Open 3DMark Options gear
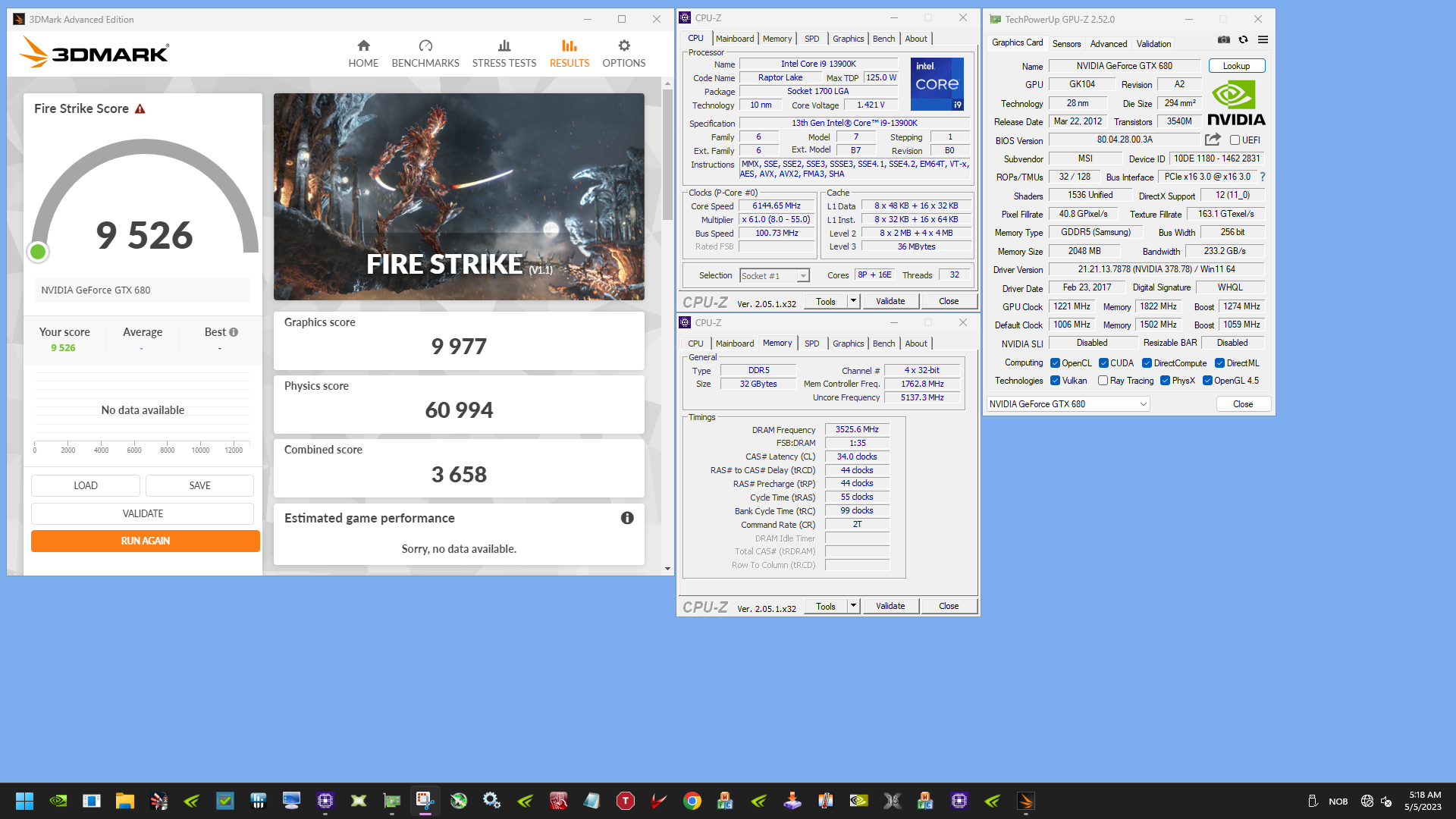The height and width of the screenshot is (819, 1456). click(624, 54)
